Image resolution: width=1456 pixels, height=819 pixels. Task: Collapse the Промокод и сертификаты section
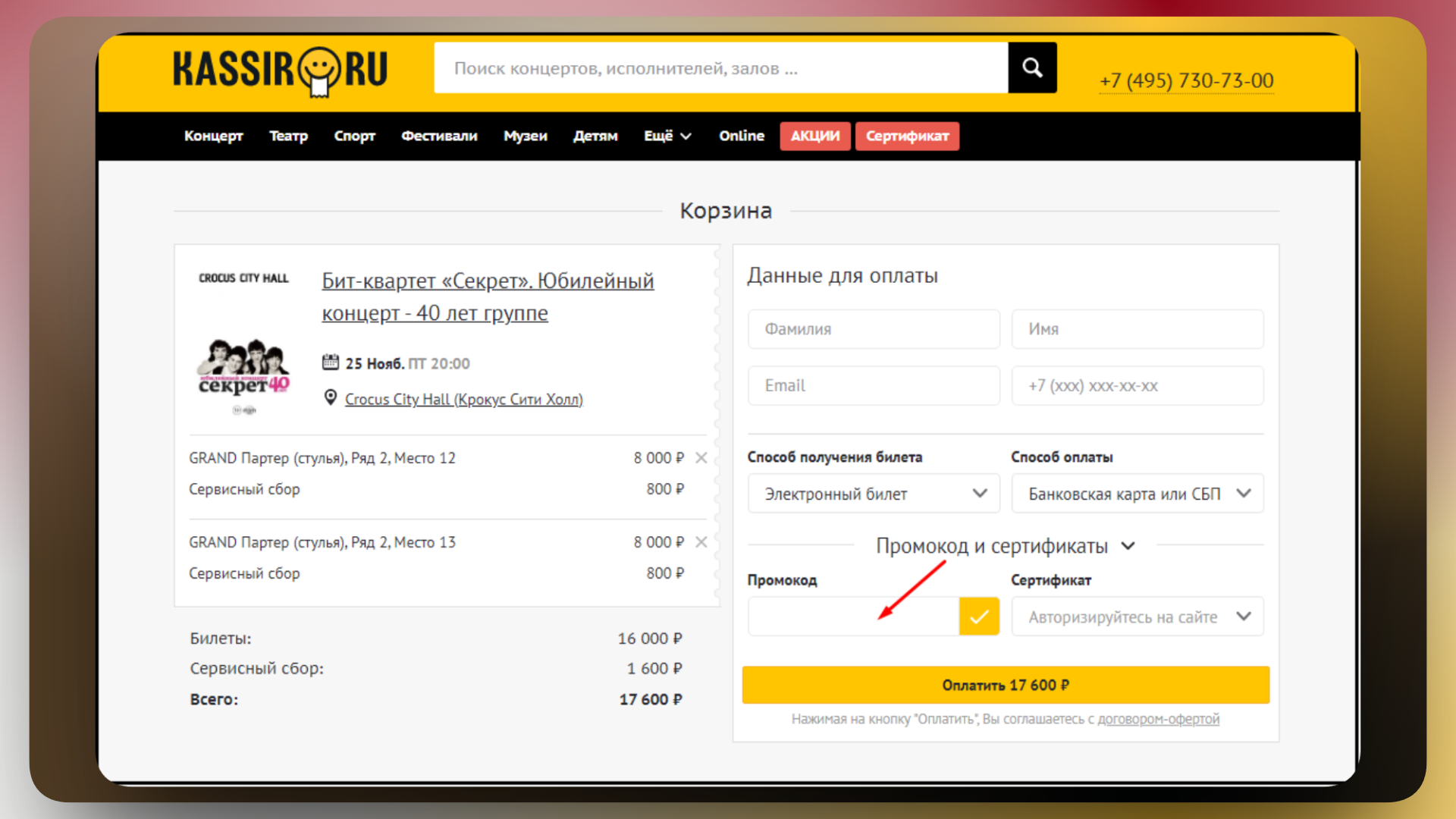1128,545
